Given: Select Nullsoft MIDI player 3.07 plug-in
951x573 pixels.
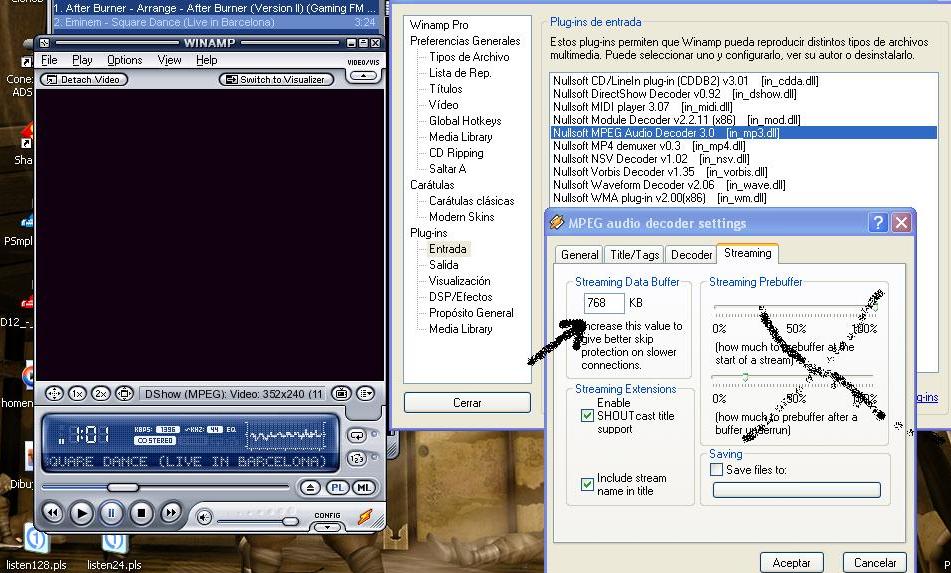Looking at the screenshot, I should [x=642, y=107].
